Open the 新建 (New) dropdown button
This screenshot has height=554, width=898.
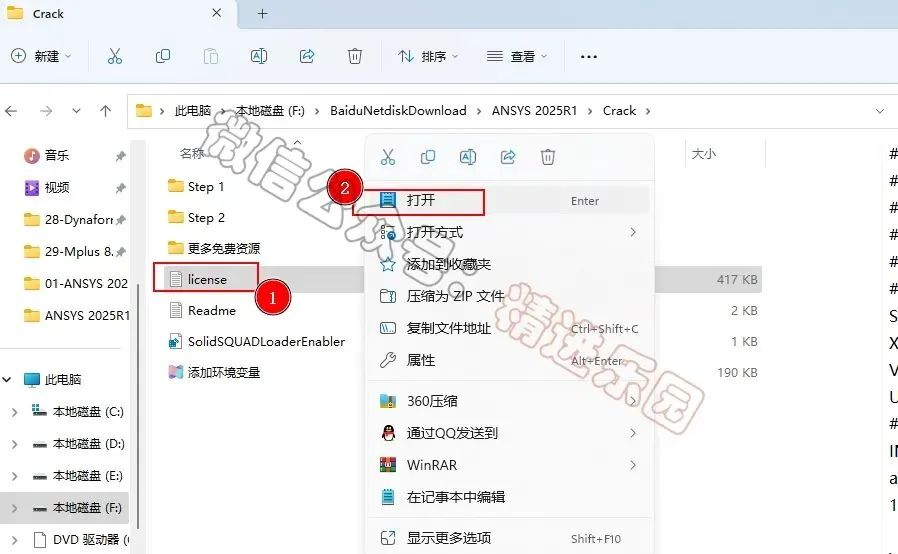[x=41, y=56]
